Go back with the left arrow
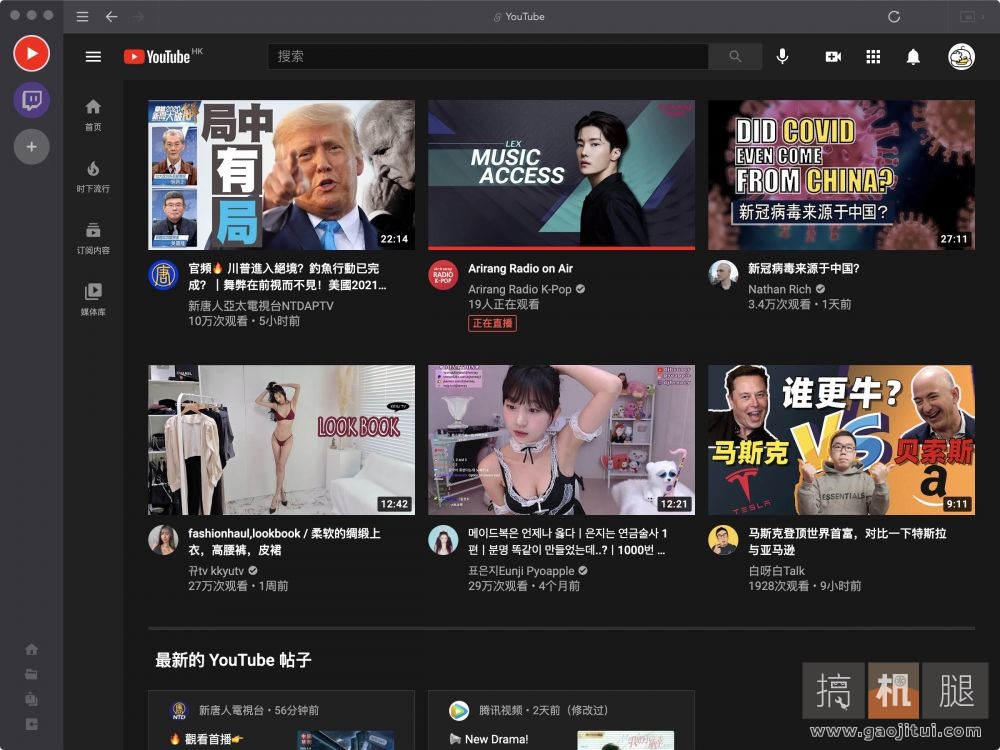Screen dimensions: 1000x750 click(x=112, y=17)
